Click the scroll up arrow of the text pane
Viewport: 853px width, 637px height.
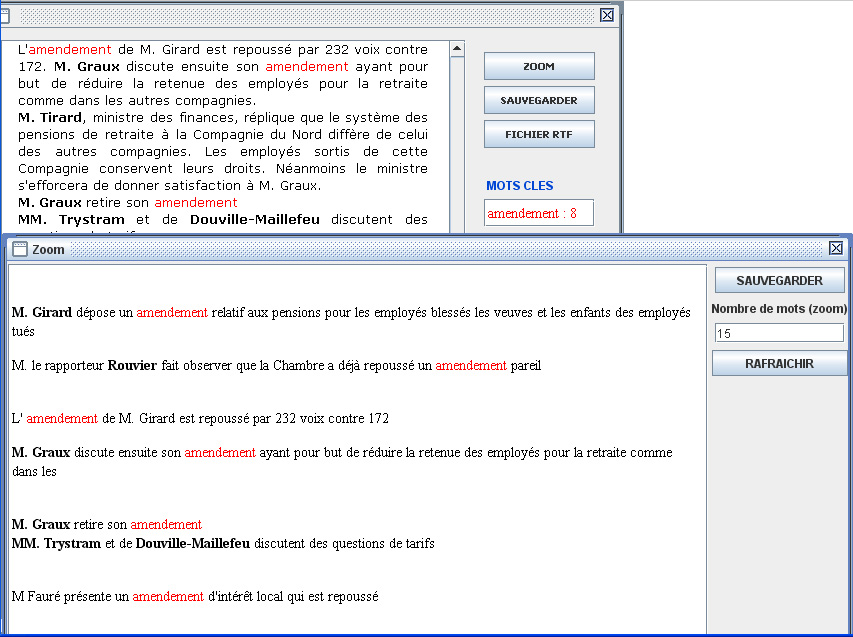[x=457, y=48]
